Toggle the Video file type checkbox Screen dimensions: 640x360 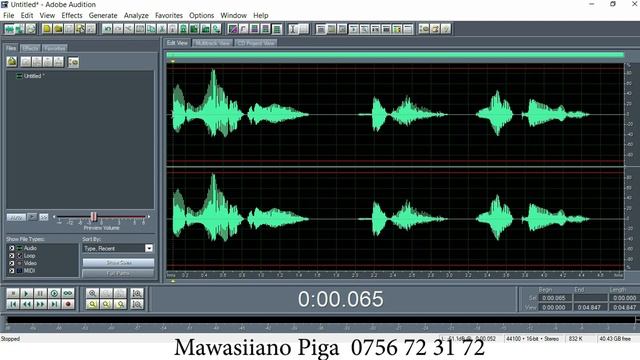point(11,263)
